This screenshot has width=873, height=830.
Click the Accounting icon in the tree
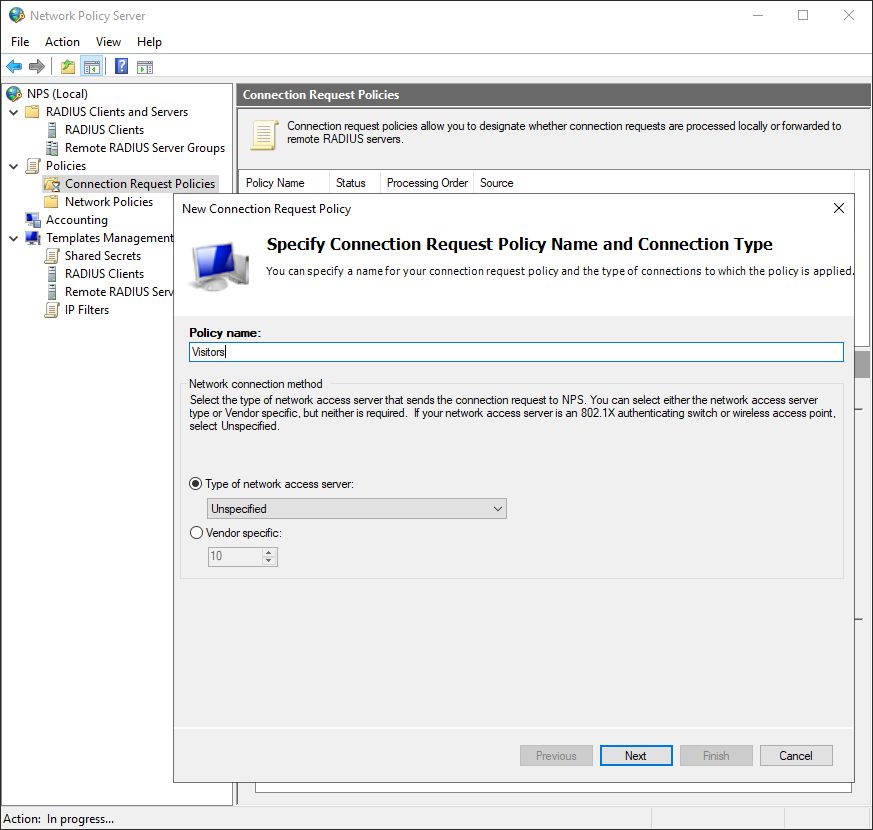coord(33,220)
